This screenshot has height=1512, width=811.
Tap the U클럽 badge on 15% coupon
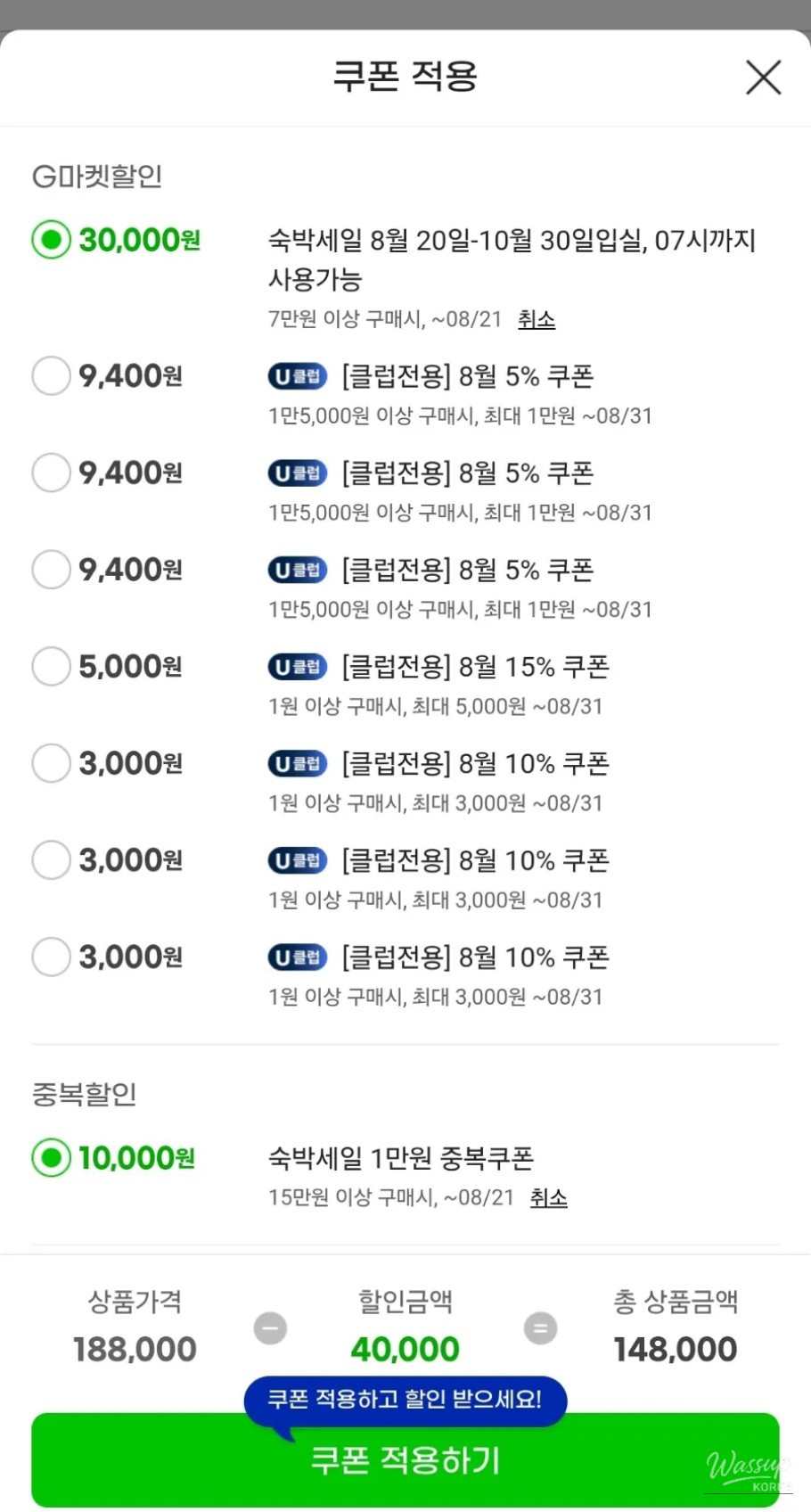pos(298,667)
